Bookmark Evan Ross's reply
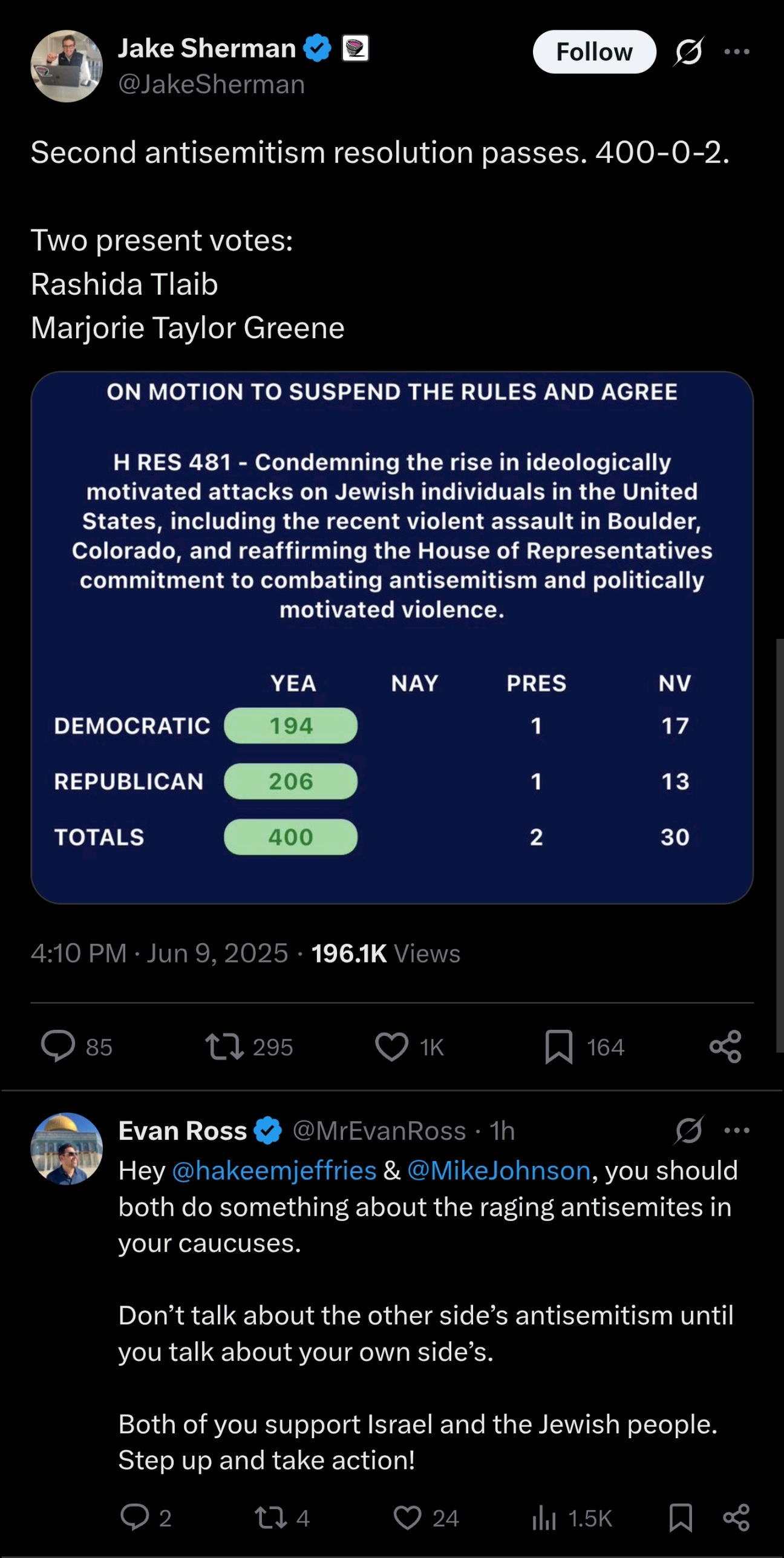Screen dimensions: 784x1558 (x=681, y=1517)
